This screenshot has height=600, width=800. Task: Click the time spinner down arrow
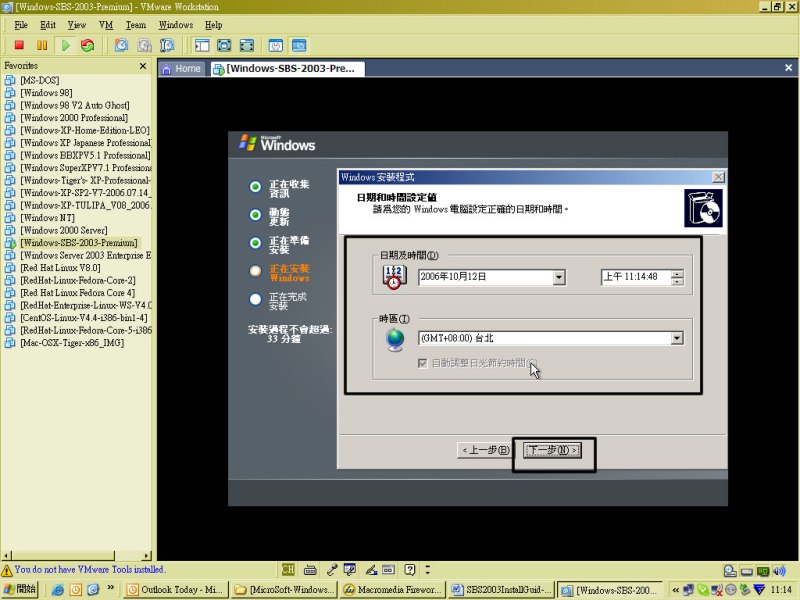point(677,281)
